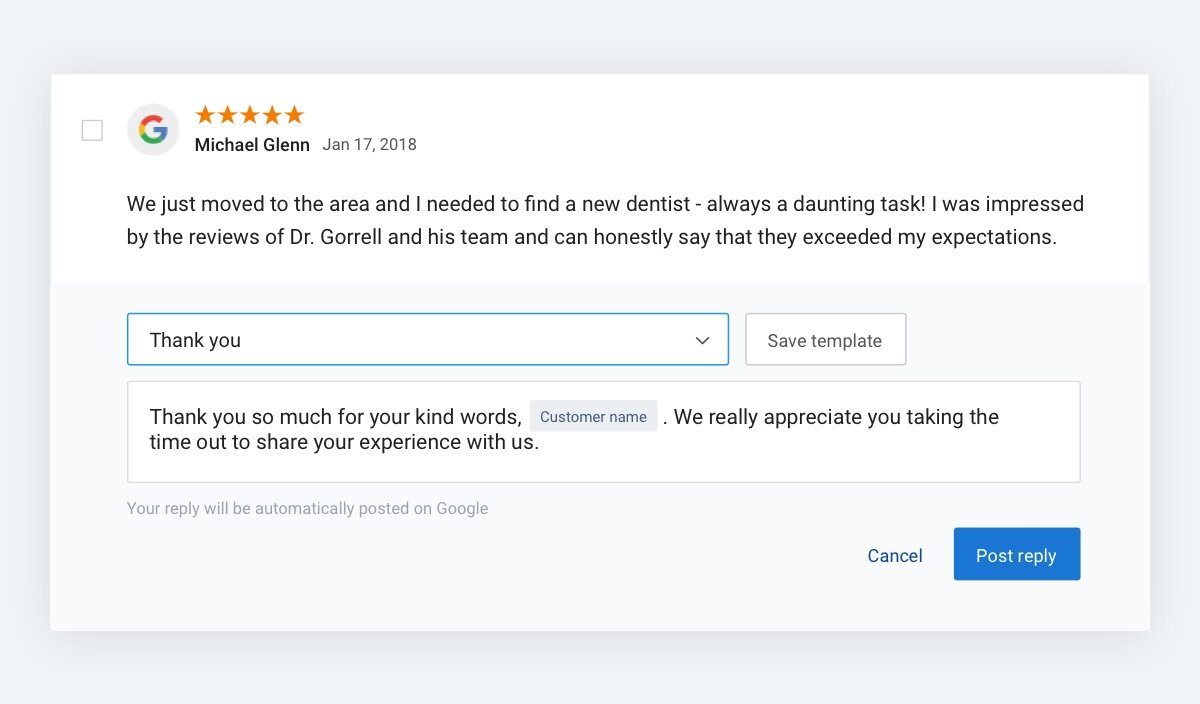The width and height of the screenshot is (1200, 704).
Task: Click the Google logo icon
Action: pyautogui.click(x=153, y=130)
